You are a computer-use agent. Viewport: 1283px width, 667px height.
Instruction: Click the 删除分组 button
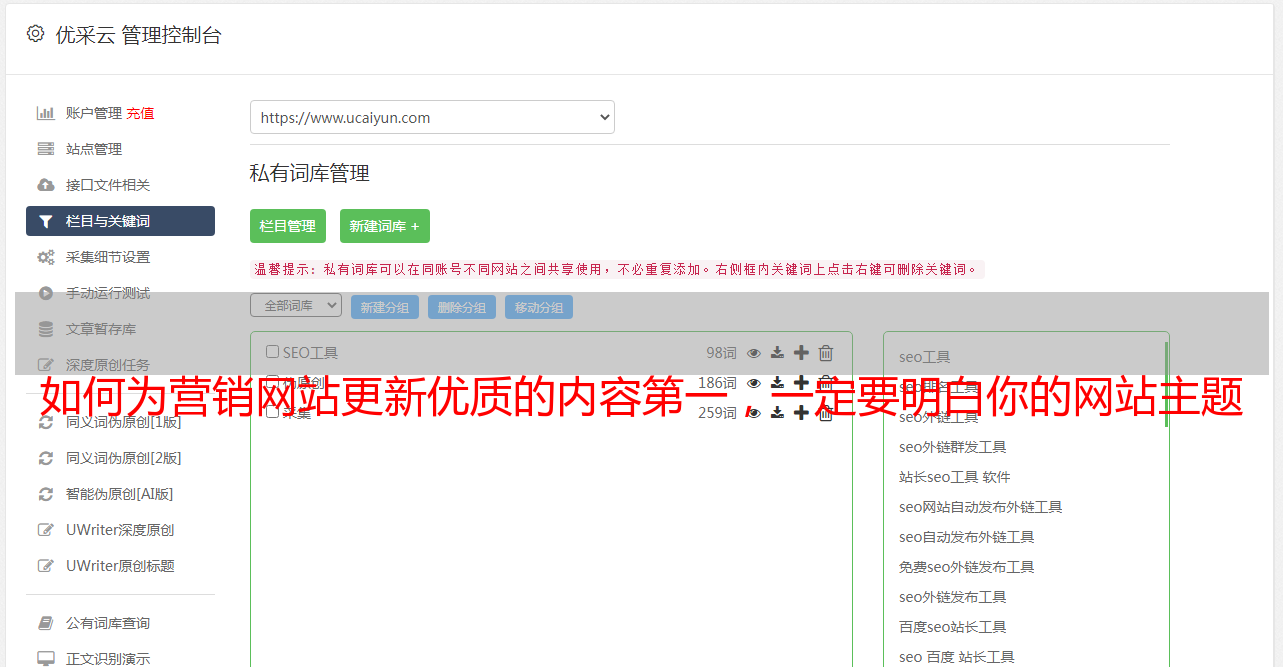click(462, 307)
